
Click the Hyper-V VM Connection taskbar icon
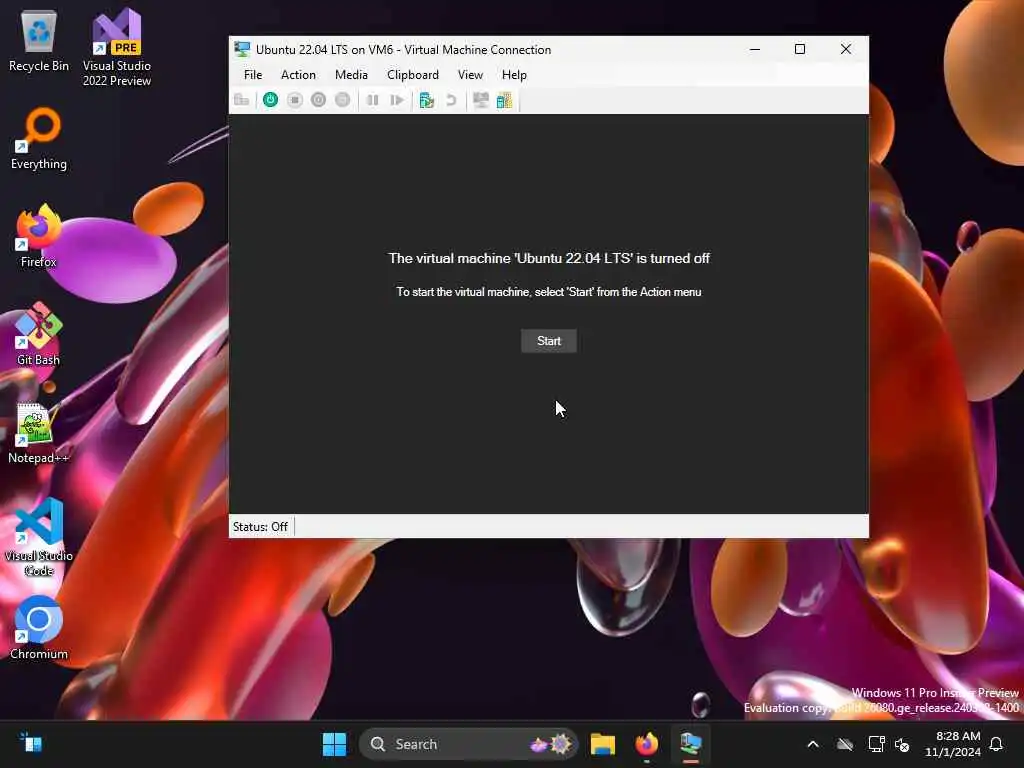coord(690,744)
